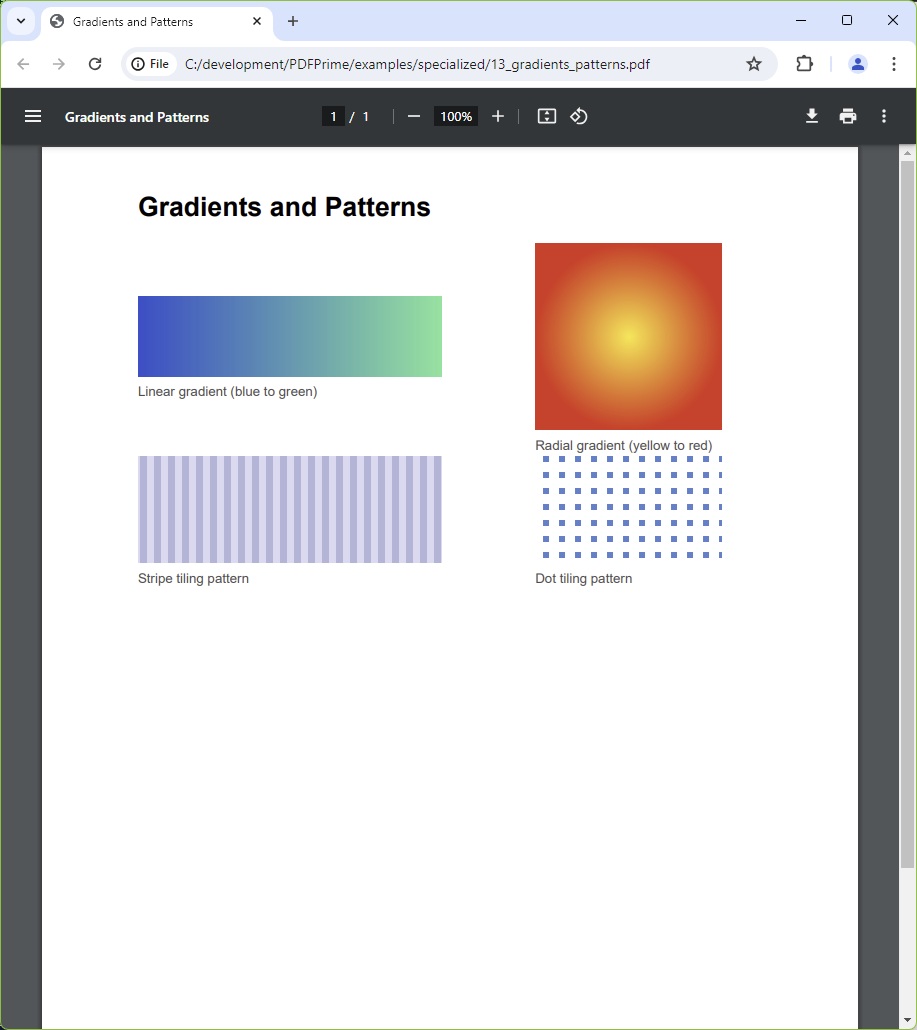The width and height of the screenshot is (917, 1030).
Task: Rotate the PDF counterclockwise
Action: [x=579, y=116]
